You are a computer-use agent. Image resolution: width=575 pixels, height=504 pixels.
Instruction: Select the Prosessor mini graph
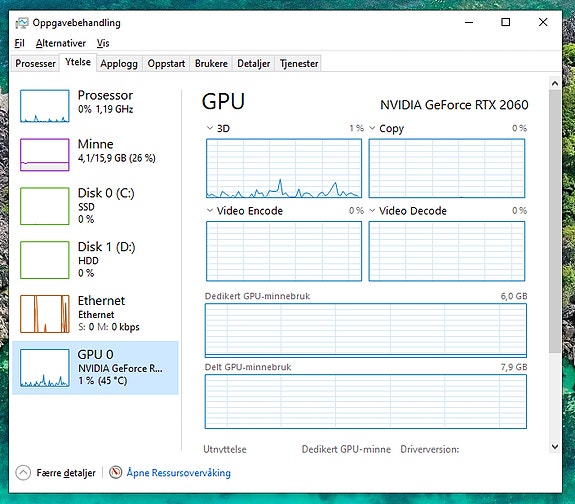tap(45, 106)
